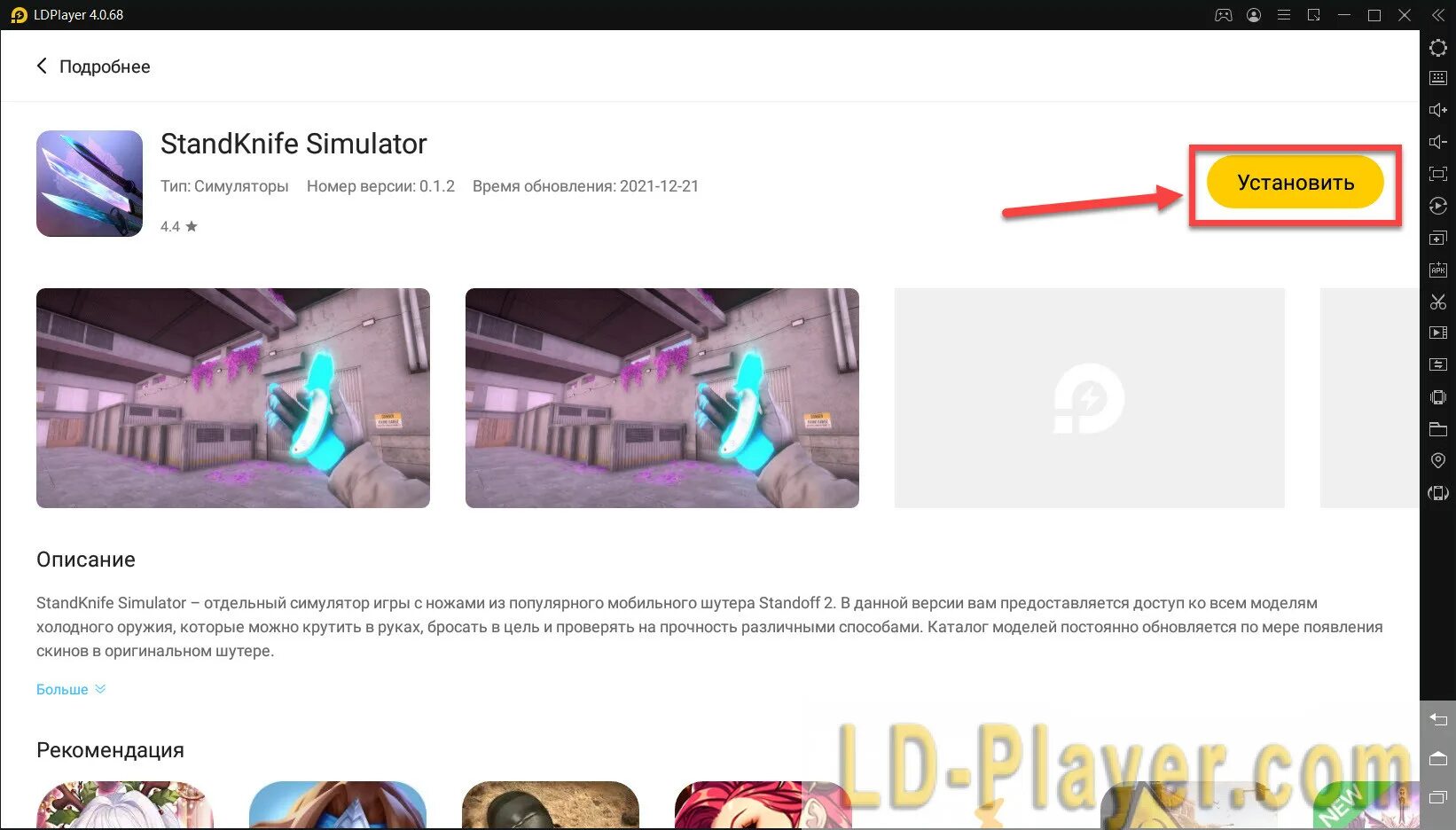Click the Время обновления: 2021-12-21 text
This screenshot has width=1456, height=830.
(x=585, y=186)
